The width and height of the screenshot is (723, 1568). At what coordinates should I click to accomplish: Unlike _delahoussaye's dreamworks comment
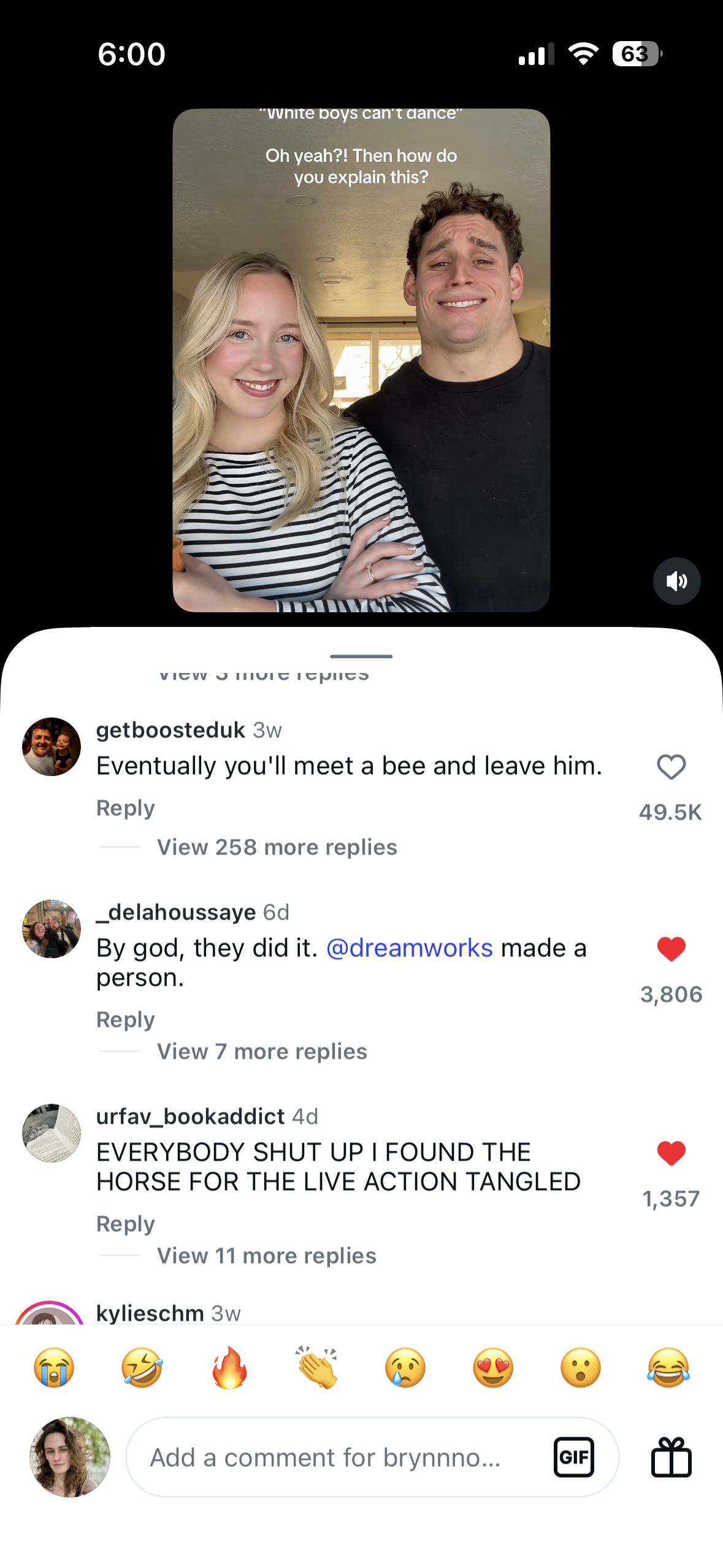click(671, 948)
